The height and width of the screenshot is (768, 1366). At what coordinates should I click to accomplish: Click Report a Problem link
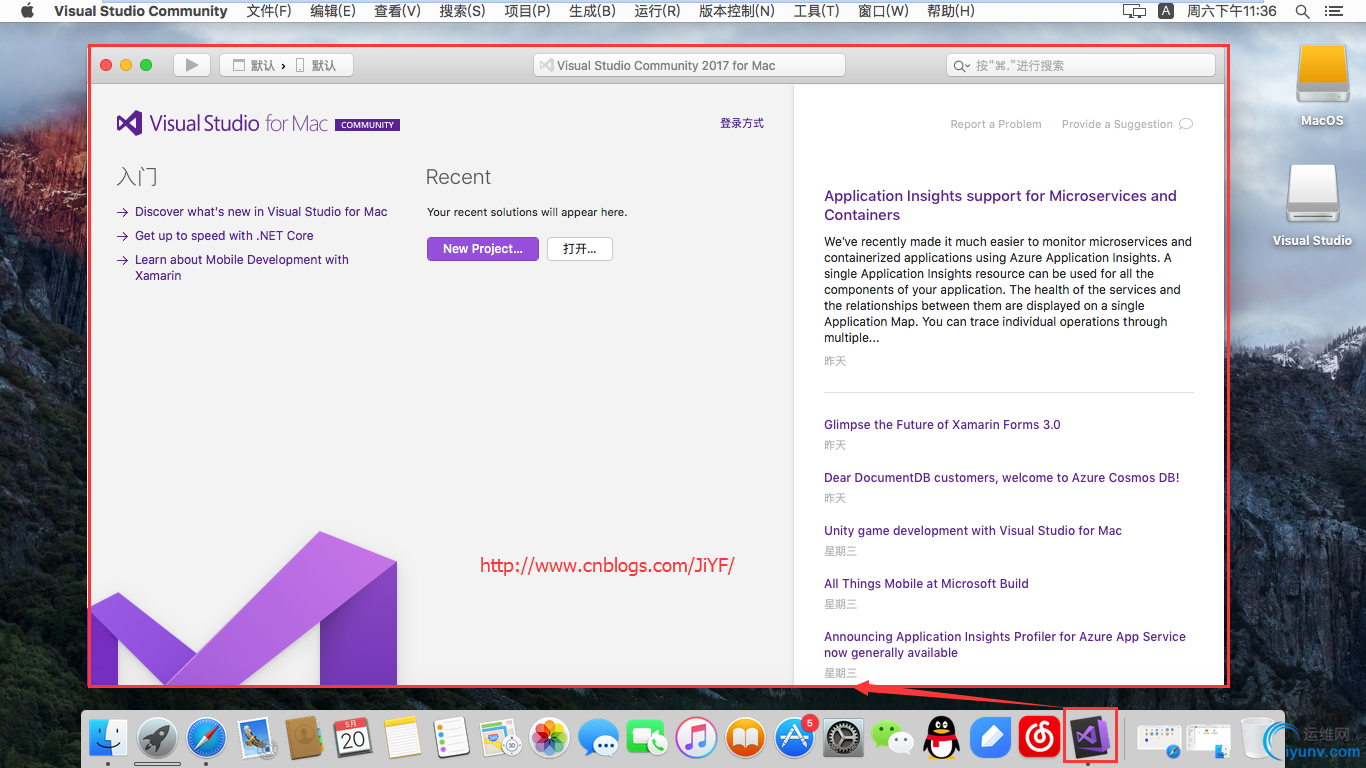[996, 124]
